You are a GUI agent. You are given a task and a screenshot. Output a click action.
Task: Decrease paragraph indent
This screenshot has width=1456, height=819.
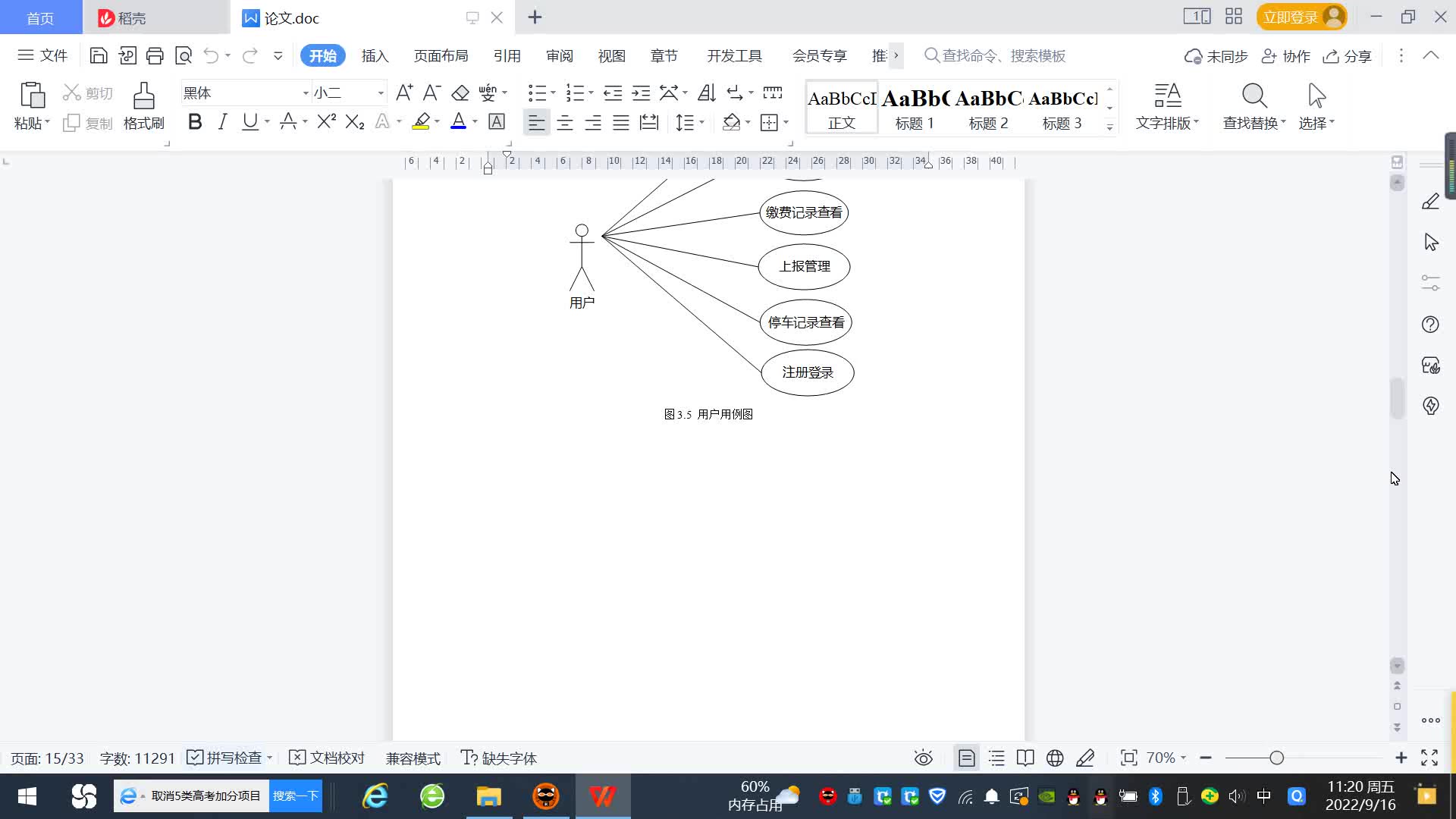(613, 93)
